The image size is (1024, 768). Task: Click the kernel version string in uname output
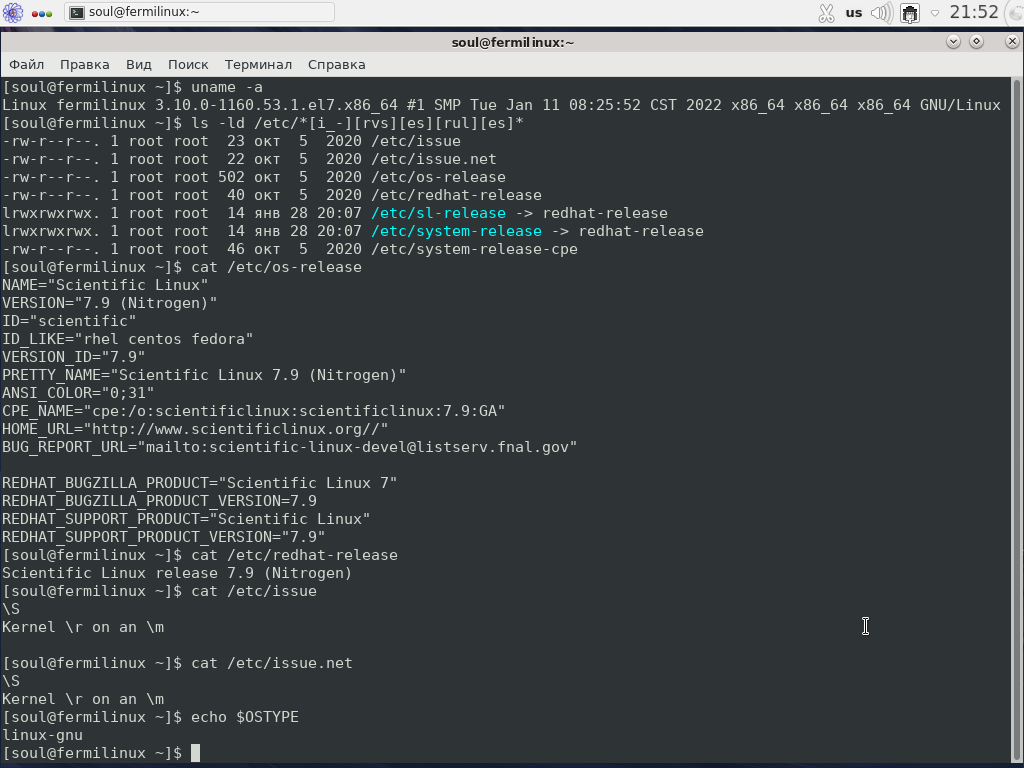276,105
